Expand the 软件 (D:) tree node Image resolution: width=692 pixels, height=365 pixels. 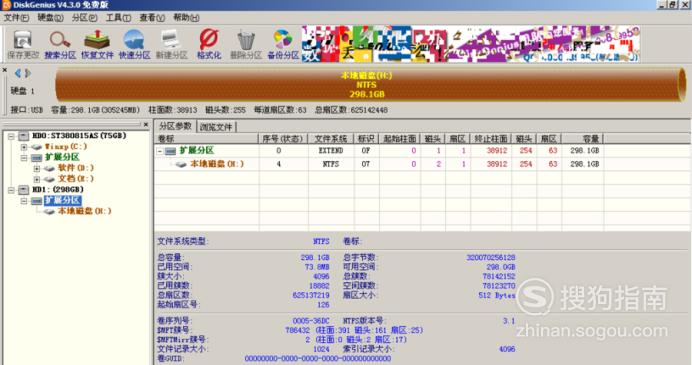(37, 168)
